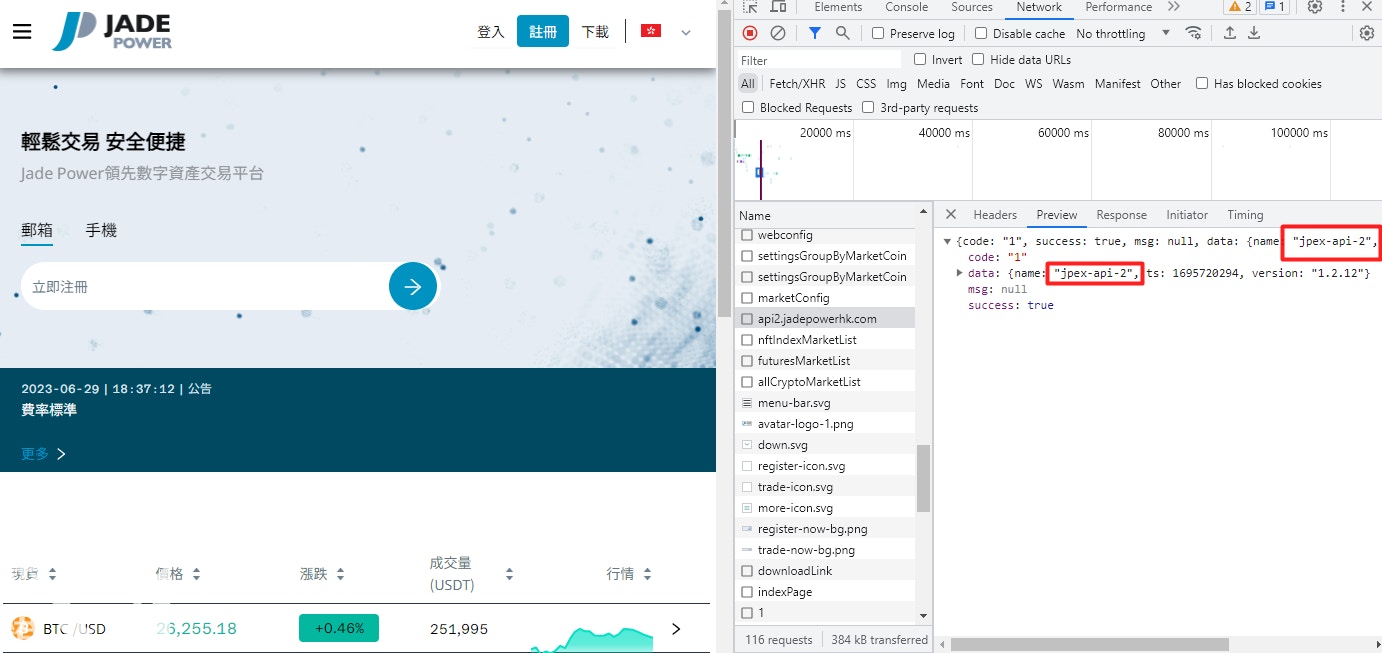Viewport: 1382px width, 653px height.
Task: Click the network Filter text field
Action: tap(820, 60)
